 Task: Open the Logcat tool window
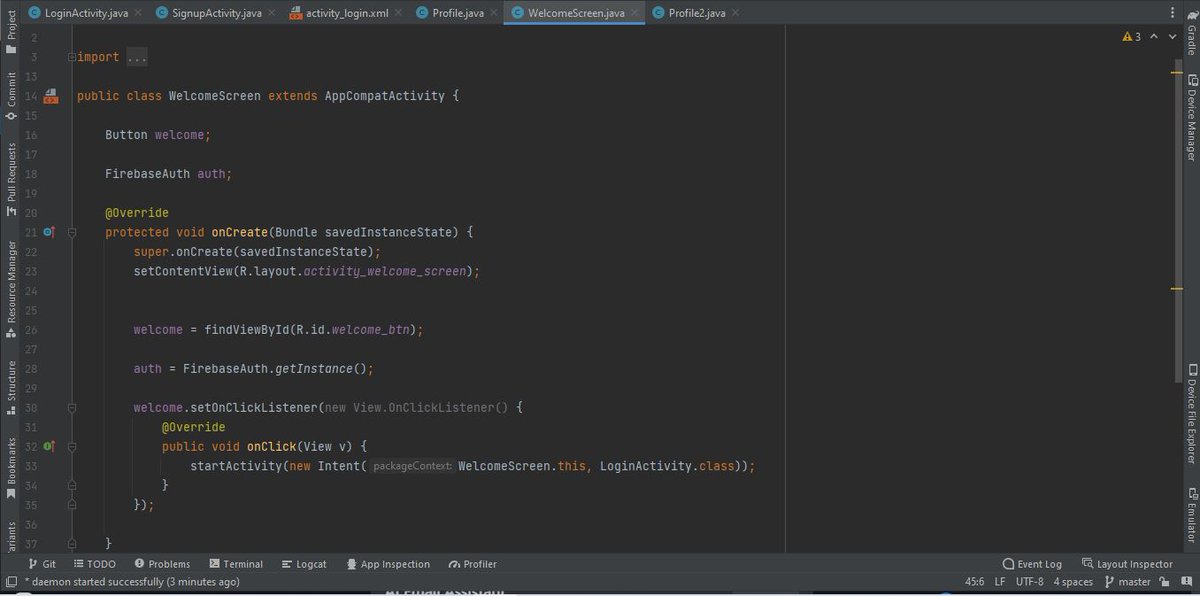point(304,564)
